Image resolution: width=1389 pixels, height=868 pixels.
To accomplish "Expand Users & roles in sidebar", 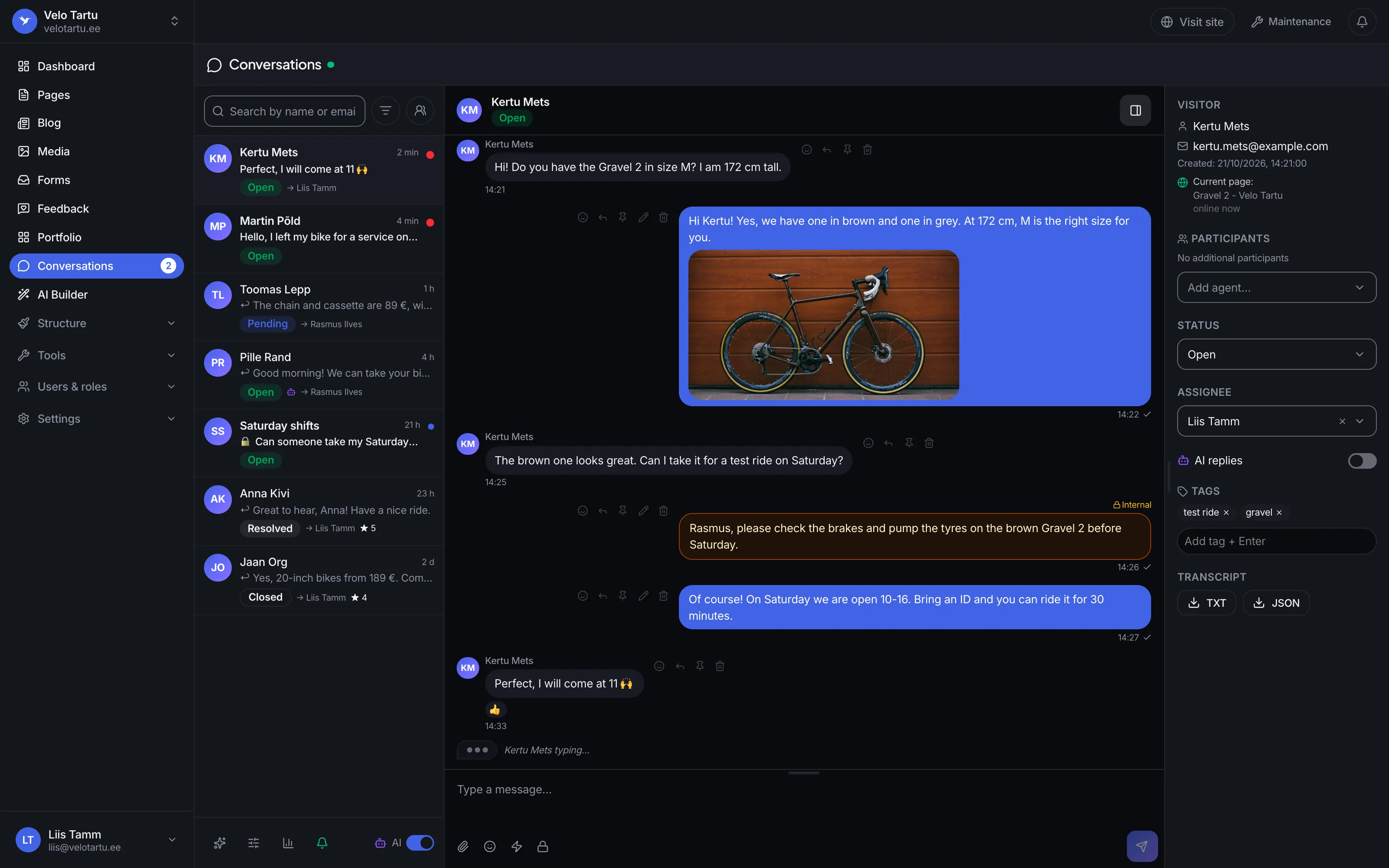I will point(96,387).
